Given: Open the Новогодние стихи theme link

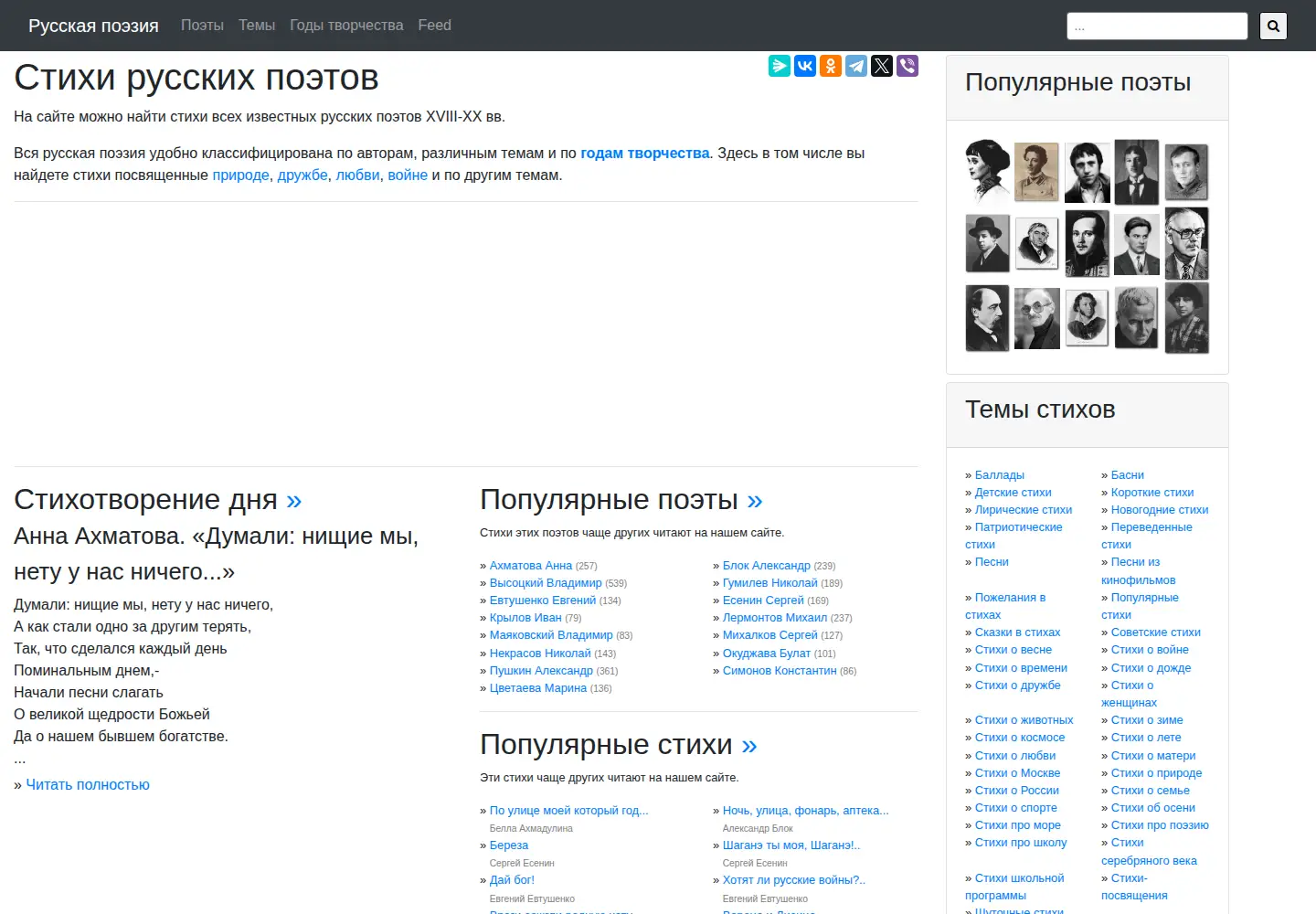Looking at the screenshot, I should coord(1160,510).
